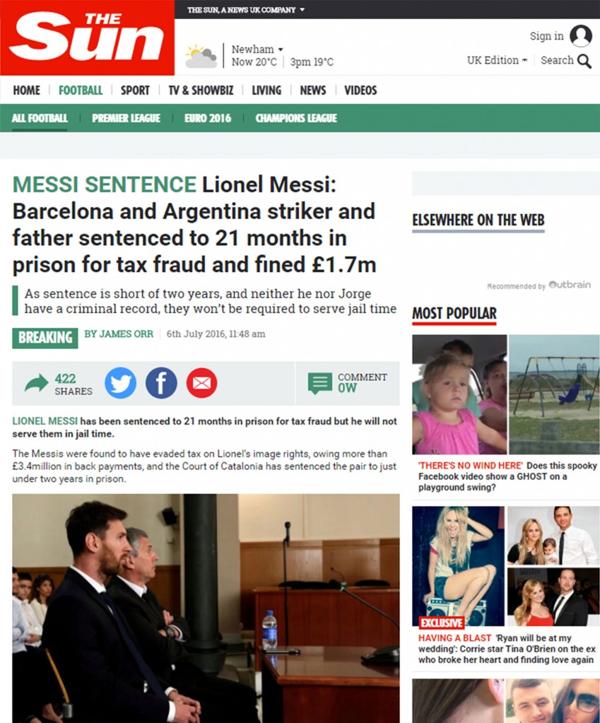Click the green share arrow icon
Viewport: 600px width, 723px height.
(36, 383)
